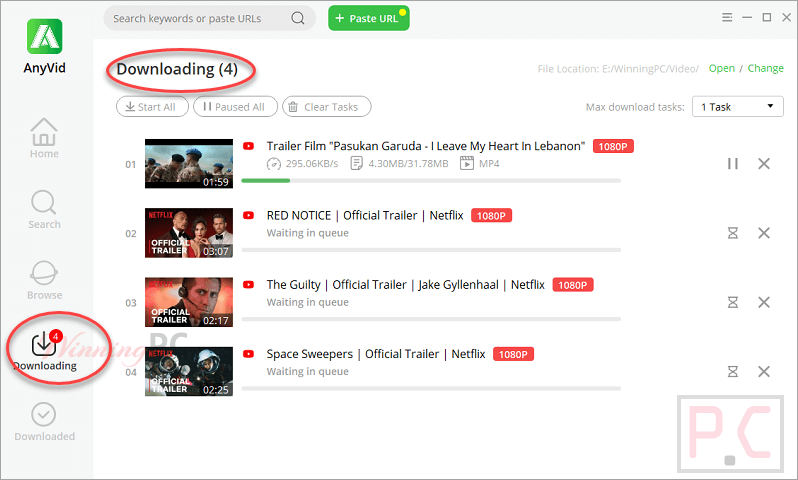Click the magnifier search icon
The image size is (798, 480).
298,18
